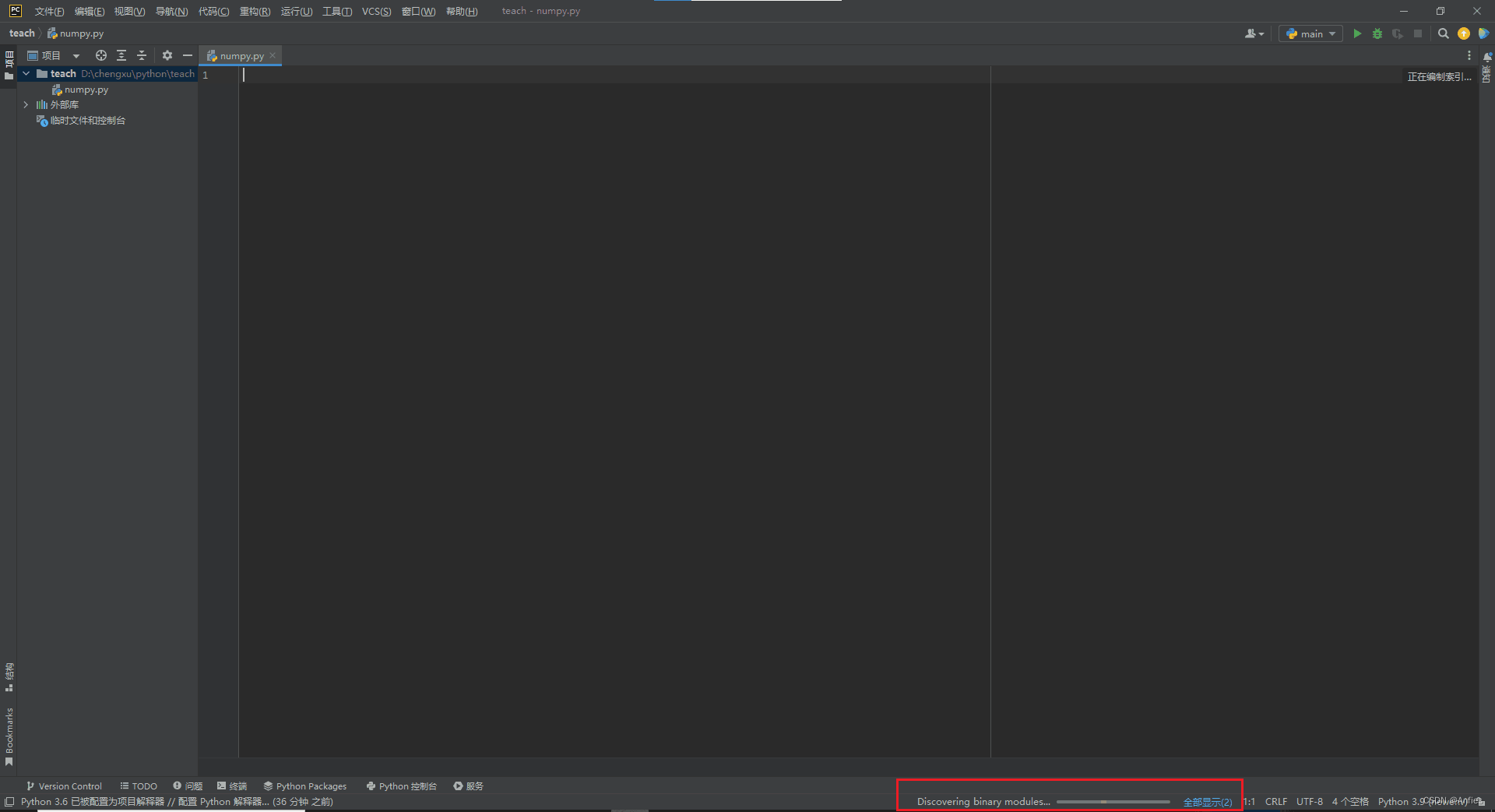Open 帮助(H) menu

pos(462,11)
